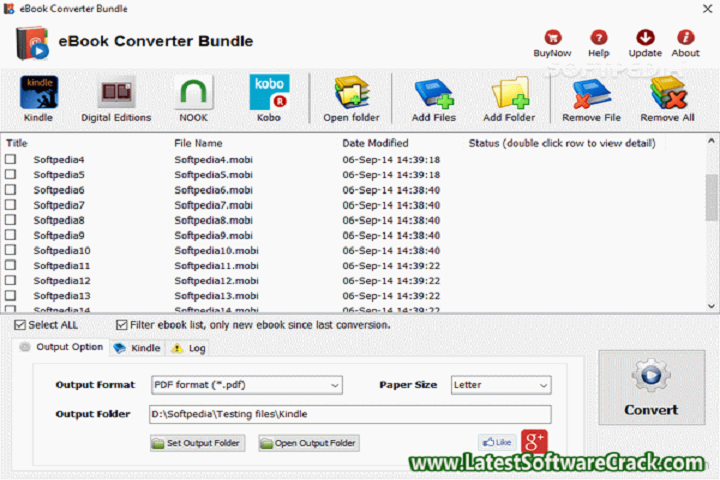This screenshot has width=720, height=480.
Task: Click Remove All books icon
Action: tap(668, 92)
